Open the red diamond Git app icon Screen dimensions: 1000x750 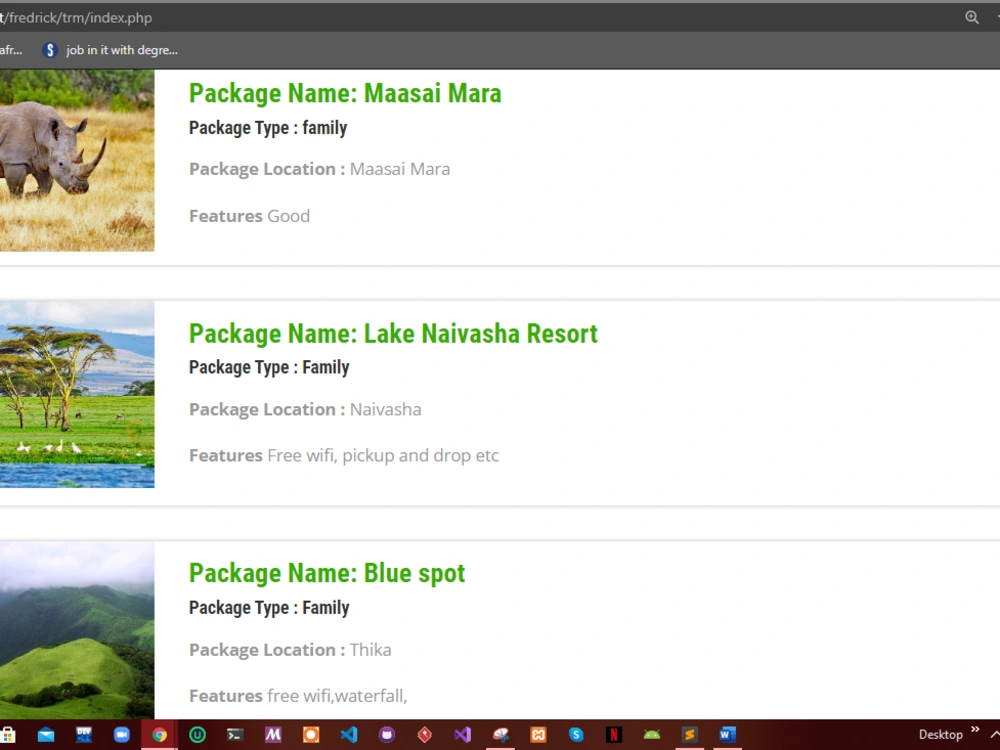(x=425, y=735)
